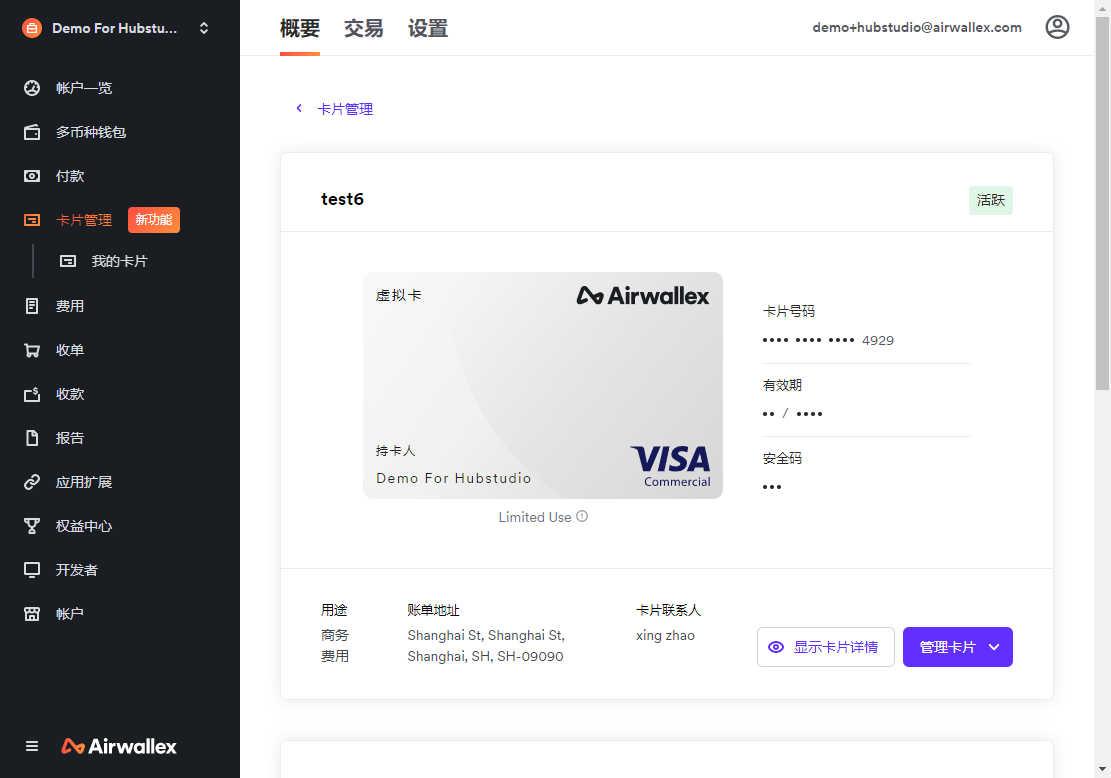The width and height of the screenshot is (1111, 778).
Task: Click the card title test6
Action: pyautogui.click(x=342, y=199)
